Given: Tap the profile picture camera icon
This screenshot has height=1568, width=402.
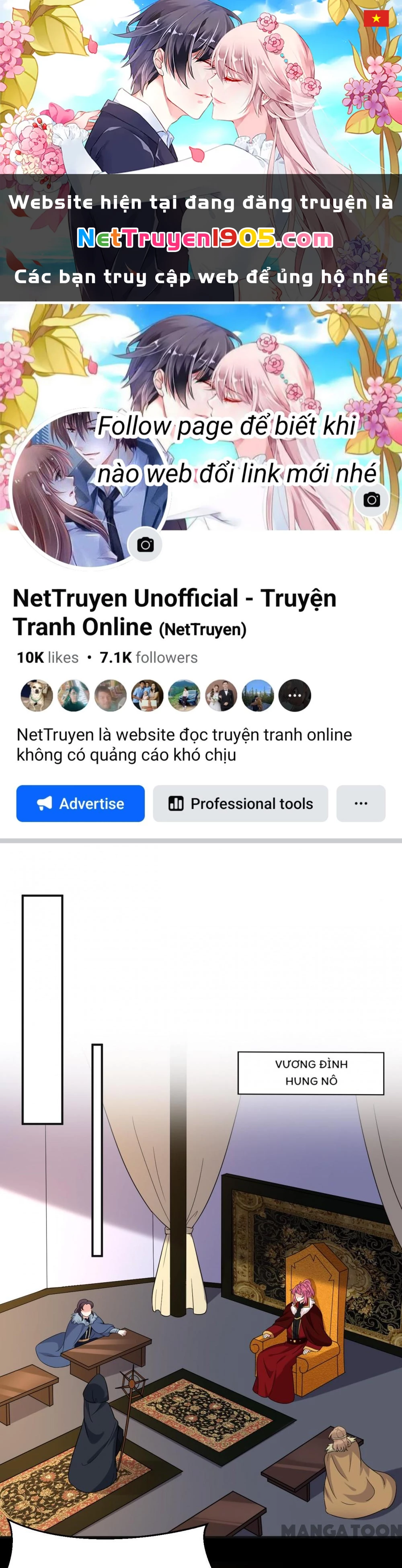Looking at the screenshot, I should click(145, 545).
